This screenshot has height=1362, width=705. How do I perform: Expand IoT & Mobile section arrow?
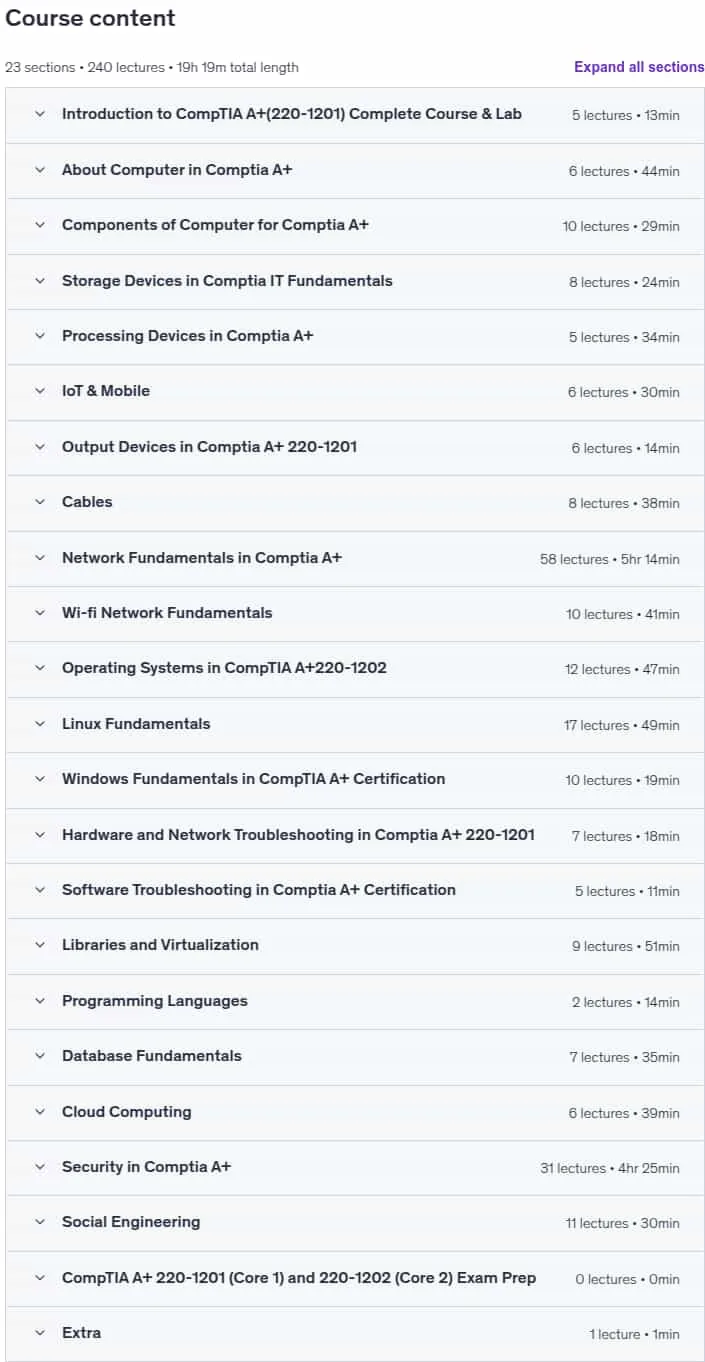pyautogui.click(x=40, y=391)
